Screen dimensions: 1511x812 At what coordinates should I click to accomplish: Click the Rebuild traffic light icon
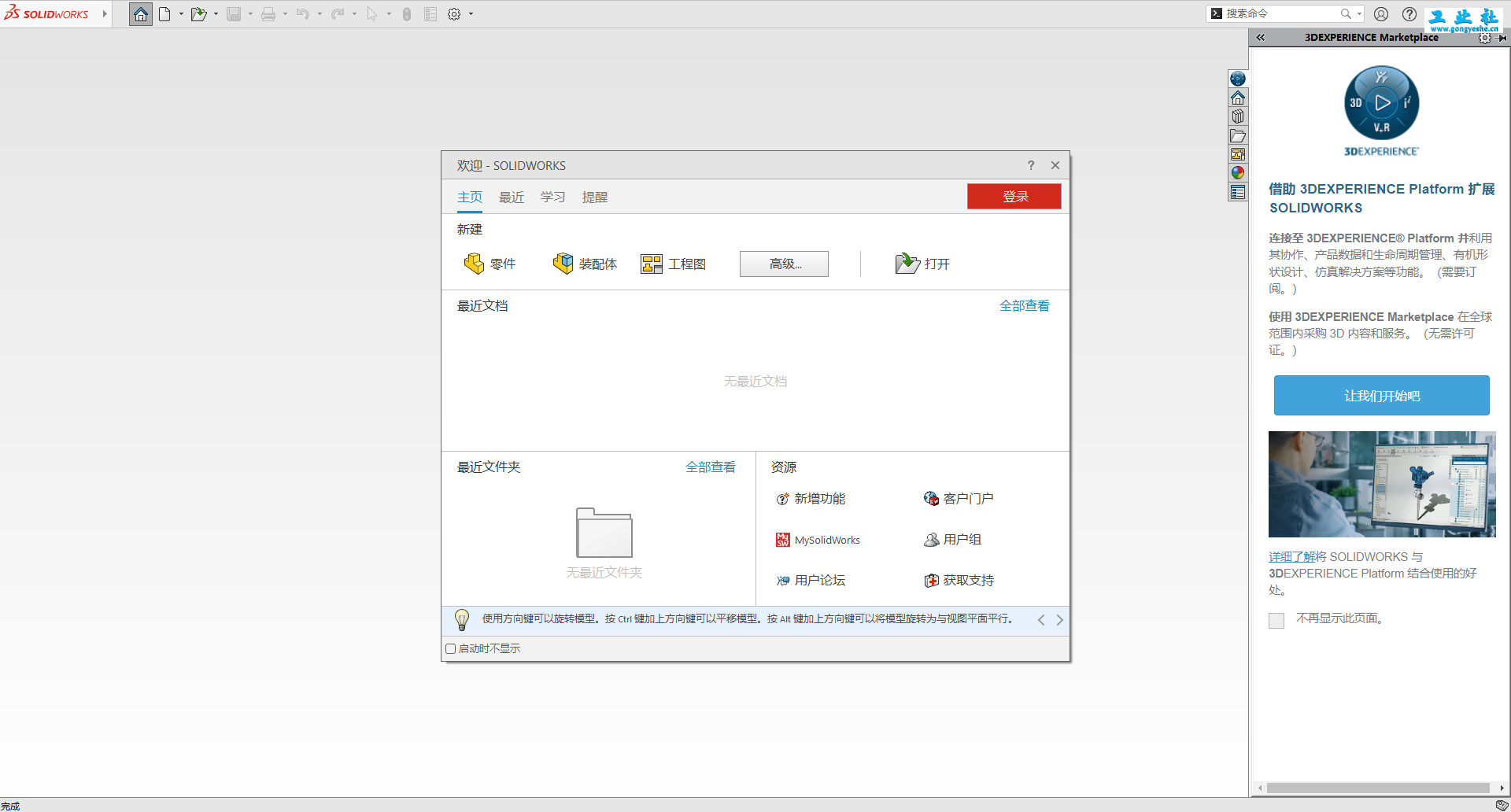407,14
